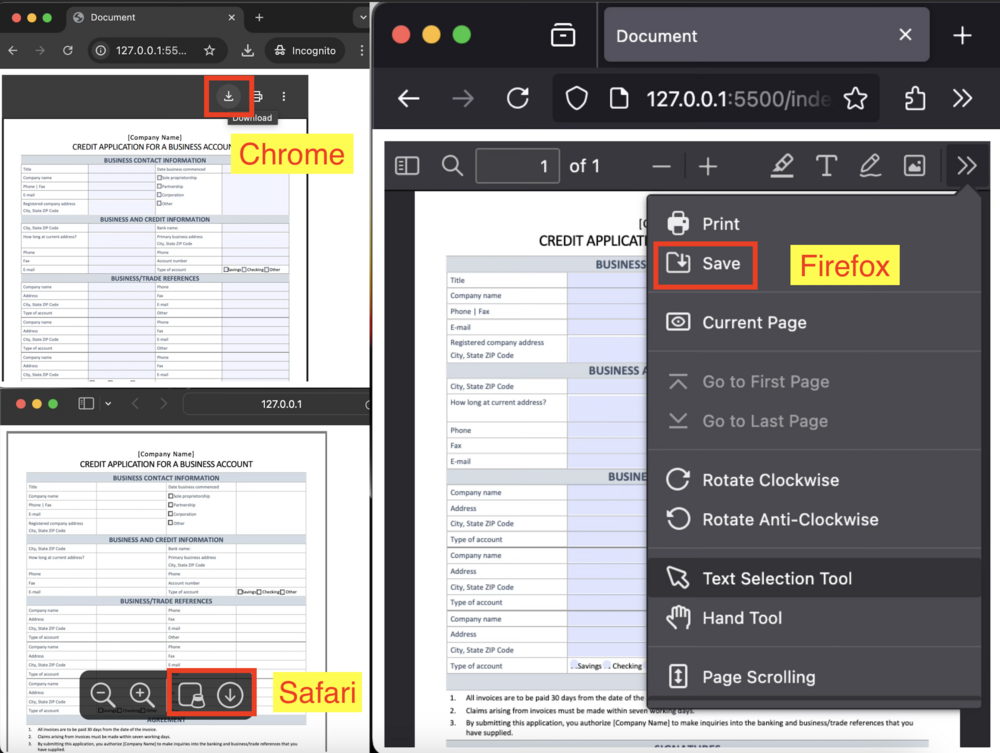Select the highlighter tool in Firefox PDF viewer
Viewport: 1000px width, 753px height.
783,165
